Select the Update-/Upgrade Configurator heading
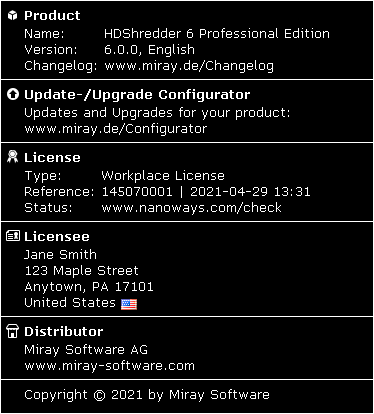This screenshot has height=414, width=374. 137,95
